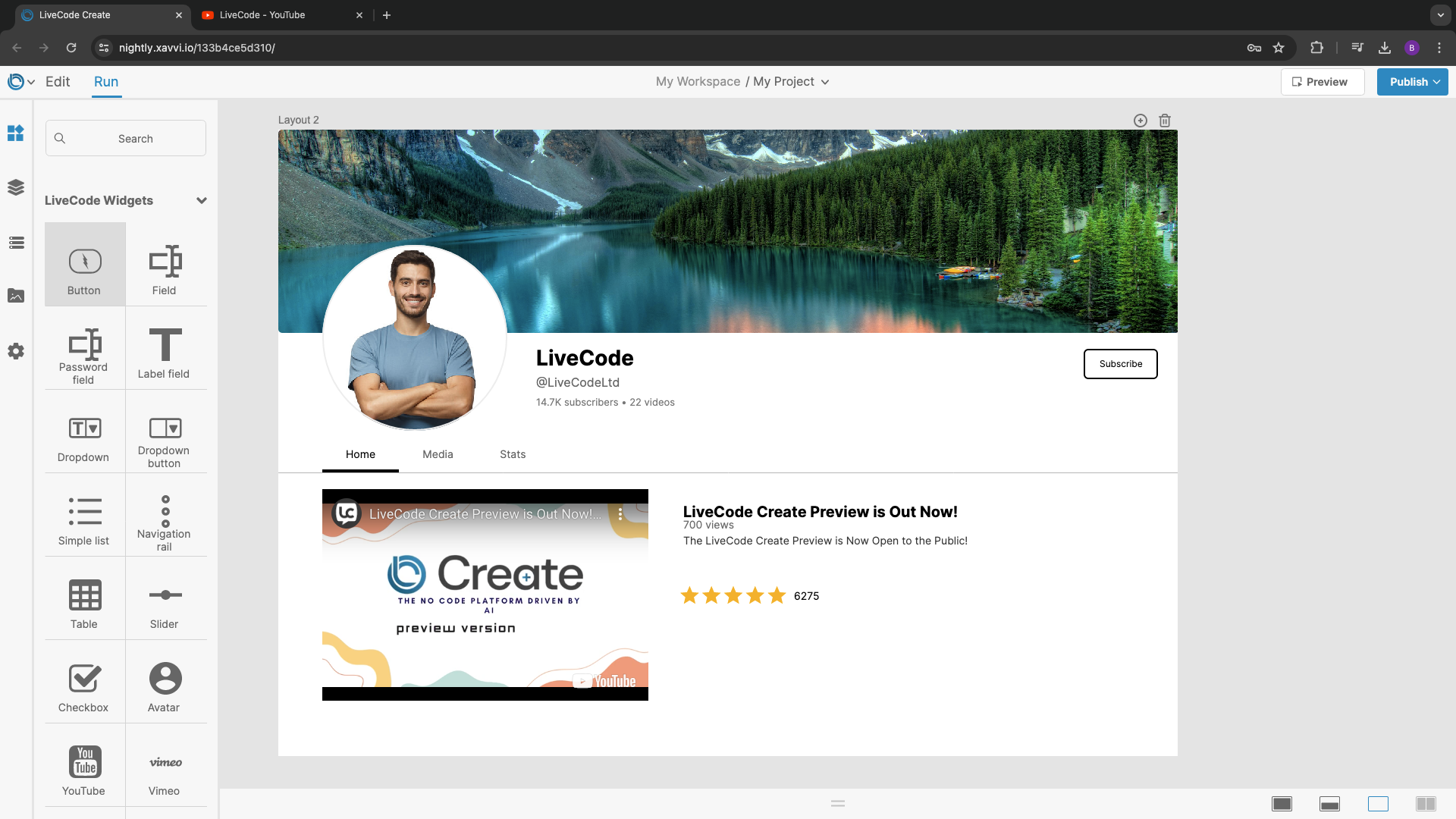The width and height of the screenshot is (1456, 819).
Task: Select the YouTube widget icon
Action: click(84, 762)
